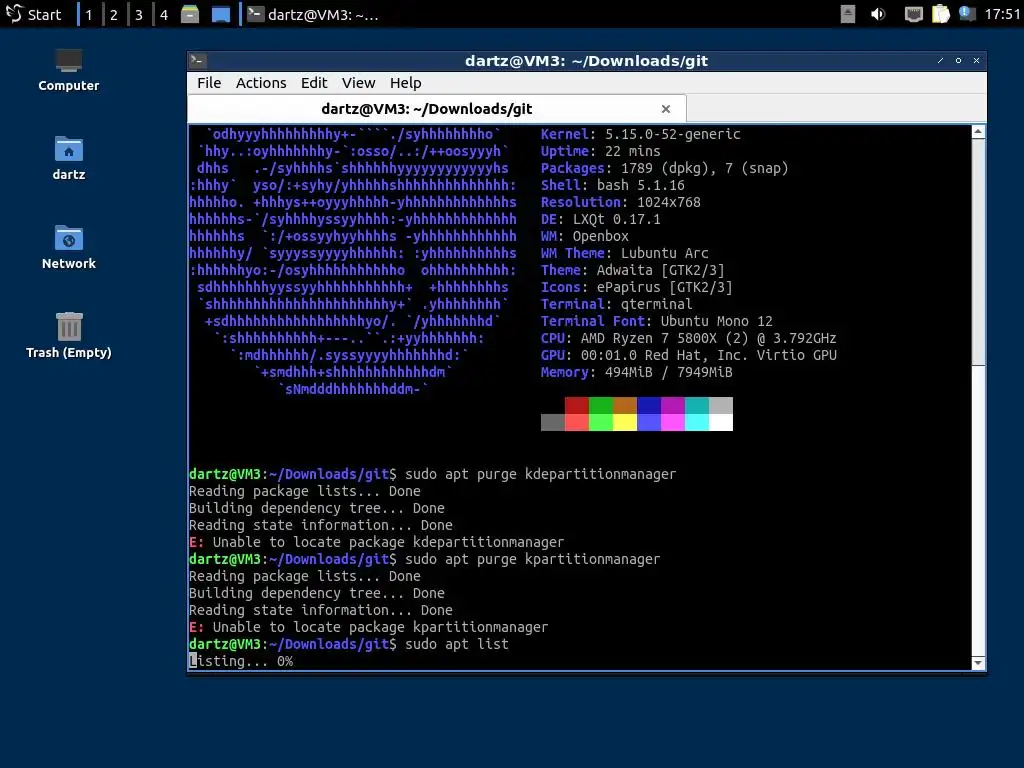Switch to virtual desktop 2

[114, 14]
